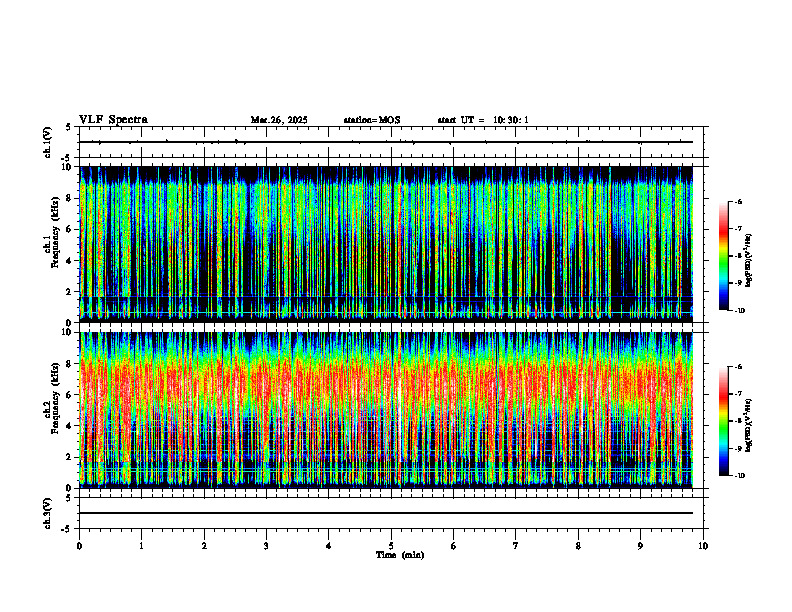Click the time axis tick label "3"

266,546
